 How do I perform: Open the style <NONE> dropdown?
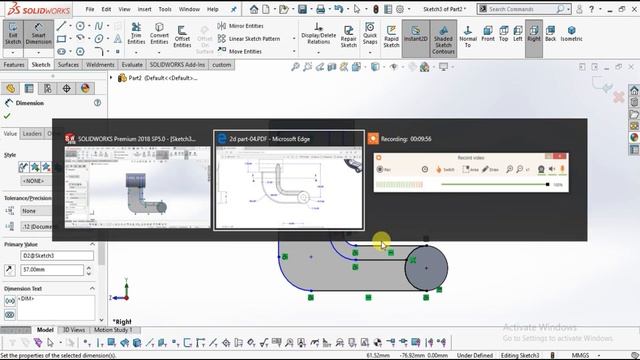(36, 181)
